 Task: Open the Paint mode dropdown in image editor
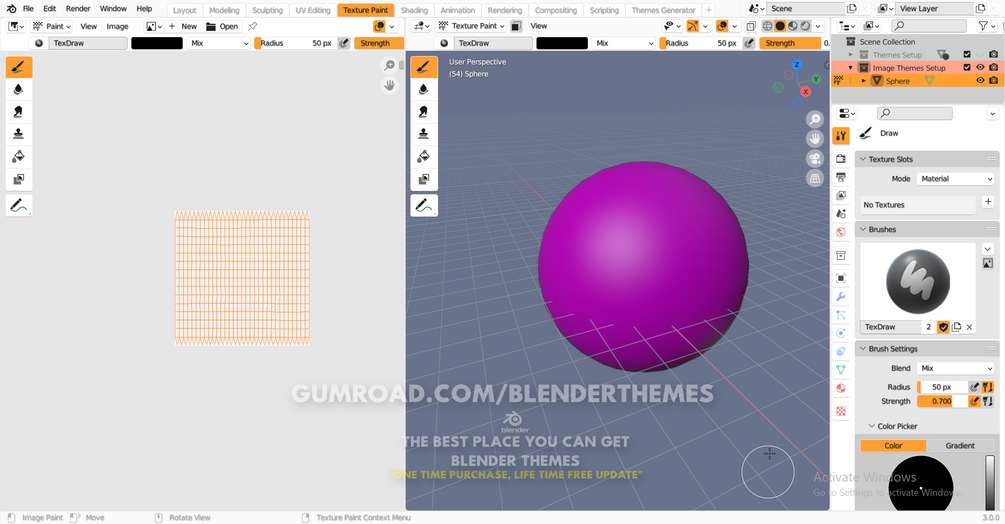click(x=51, y=26)
